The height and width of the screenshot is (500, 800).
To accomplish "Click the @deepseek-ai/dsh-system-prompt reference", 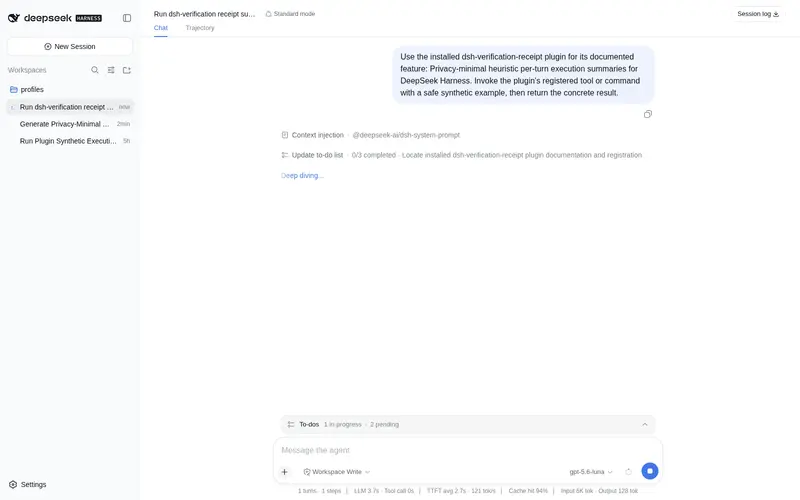I will click(406, 135).
